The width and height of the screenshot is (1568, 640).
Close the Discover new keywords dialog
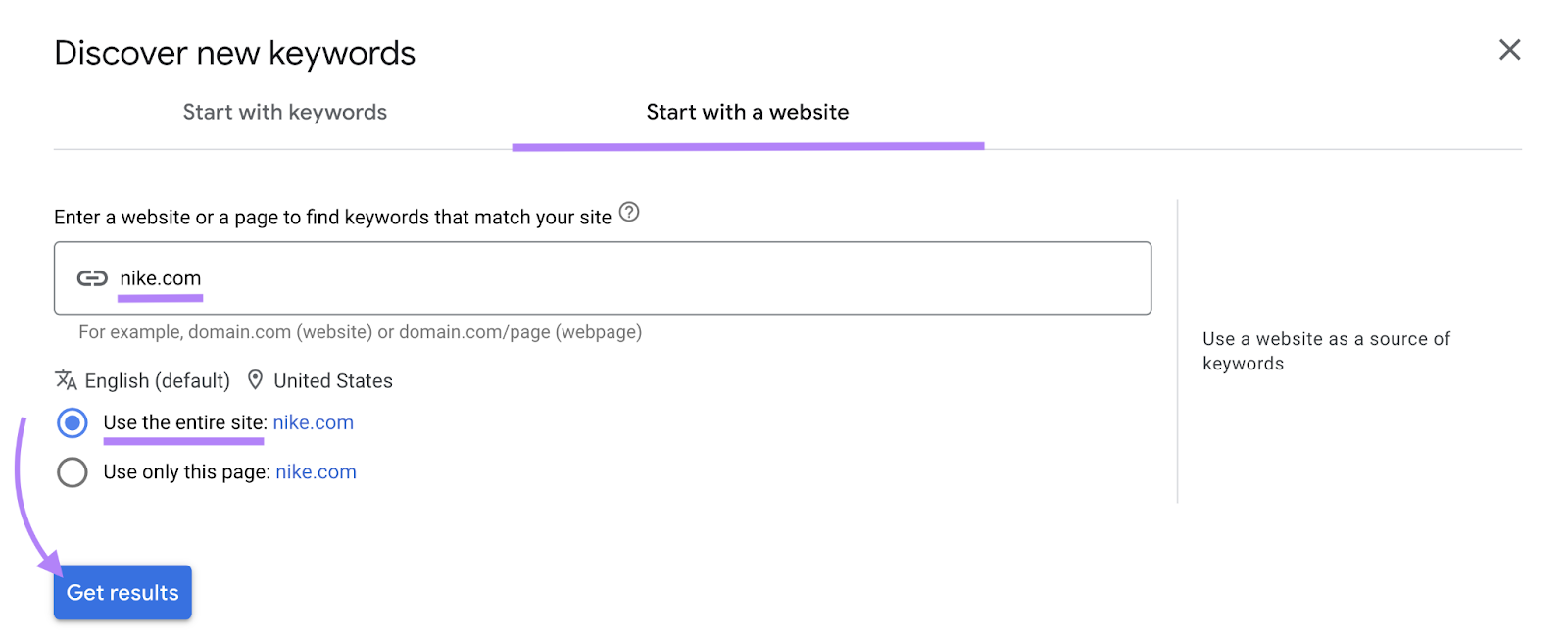pyautogui.click(x=1509, y=50)
